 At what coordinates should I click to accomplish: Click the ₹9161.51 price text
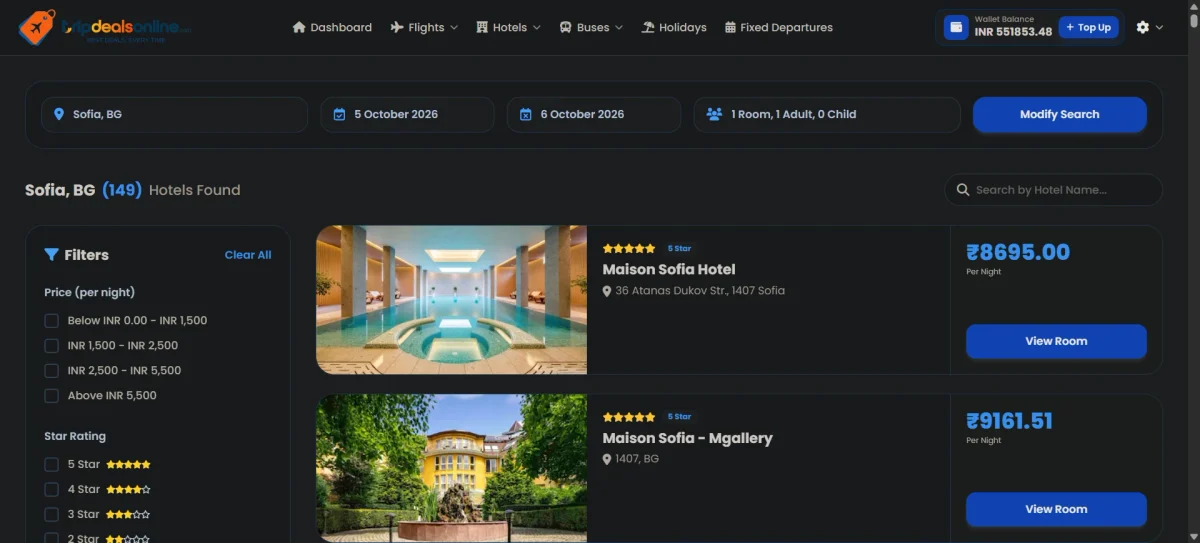(x=1009, y=420)
